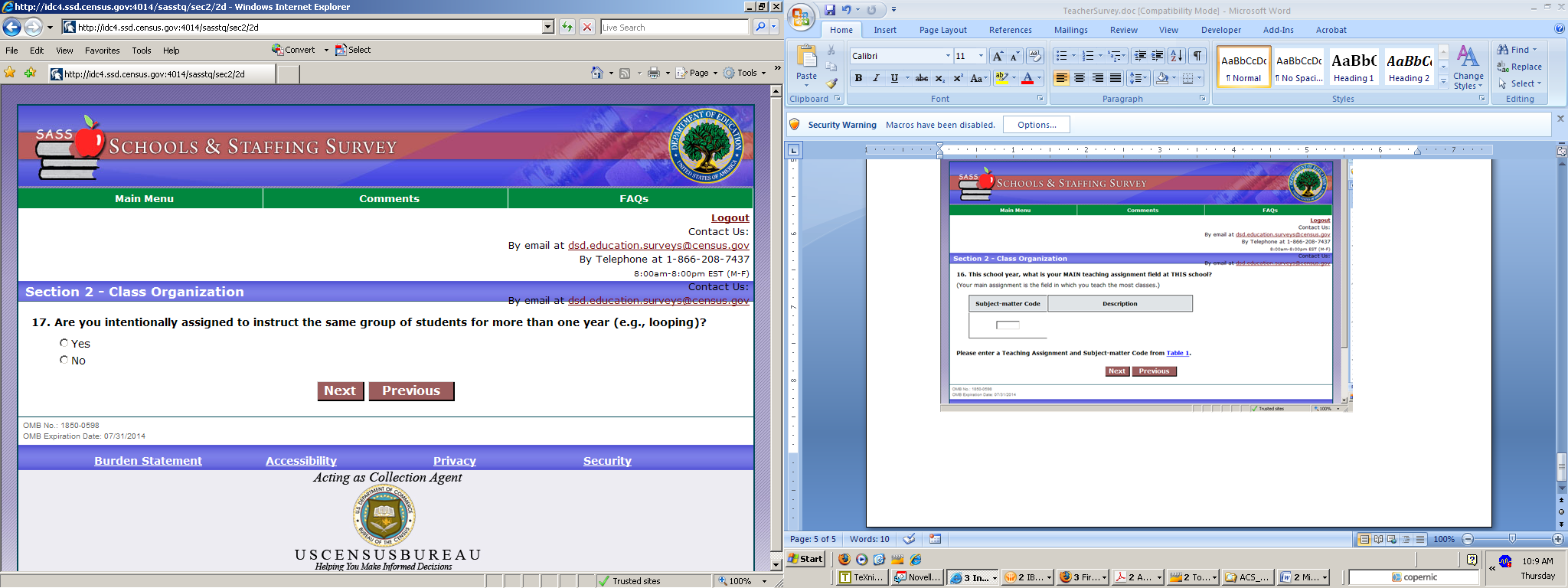The width and height of the screenshot is (1568, 588).
Task: Open the address bar dropdown in Internet Explorer
Action: 547,27
